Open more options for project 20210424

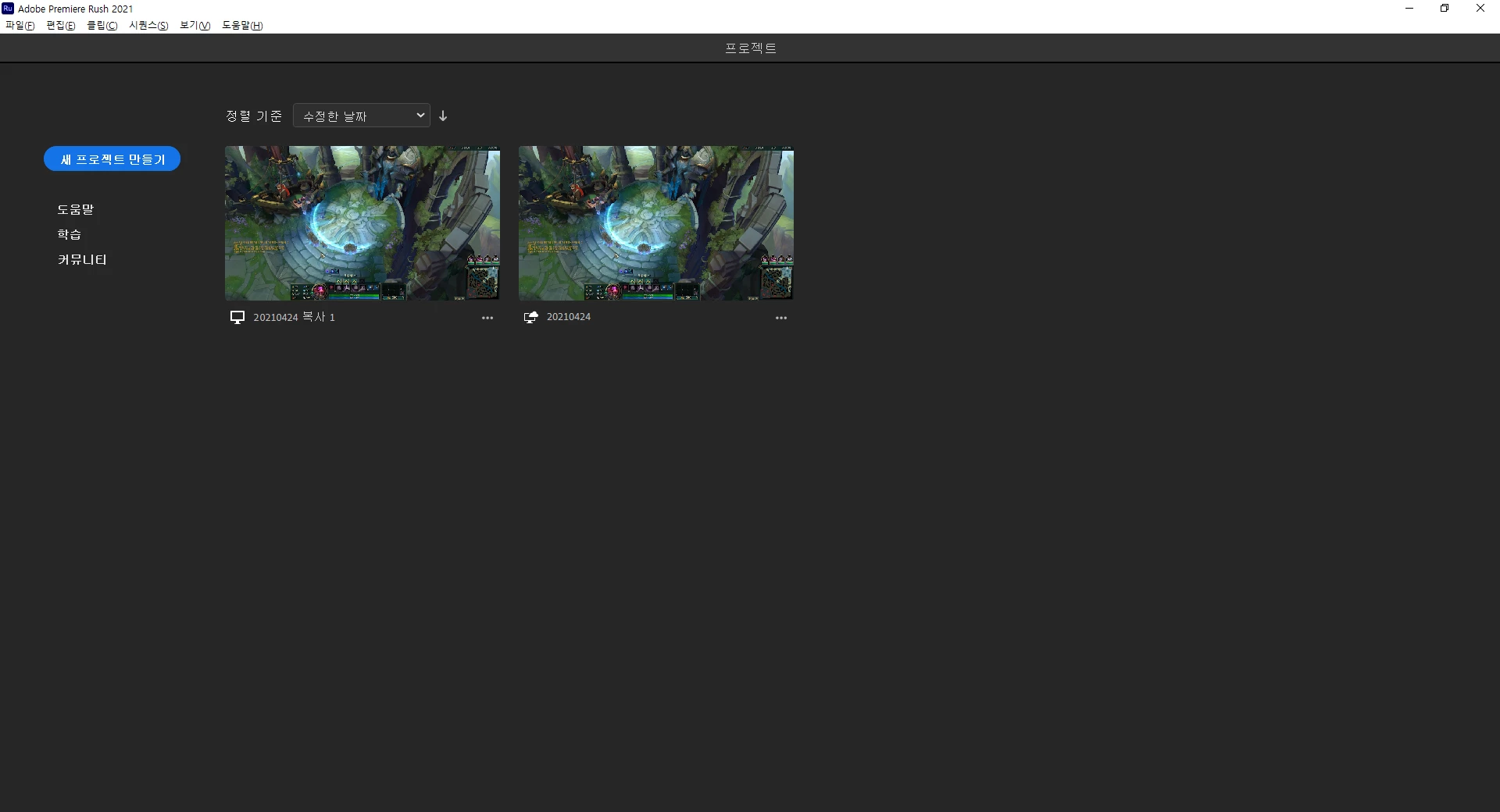click(x=781, y=318)
